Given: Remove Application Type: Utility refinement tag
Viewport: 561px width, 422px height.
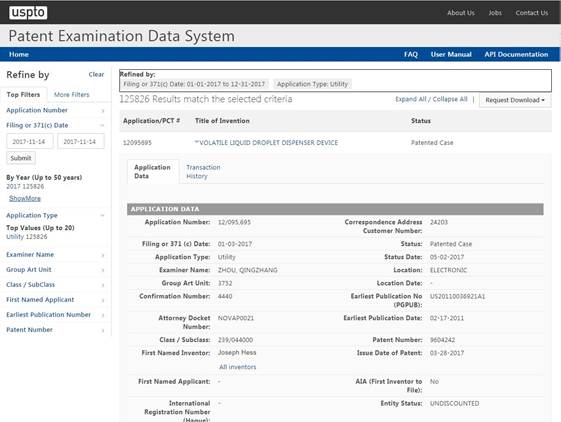Looking at the screenshot, I should (312, 84).
